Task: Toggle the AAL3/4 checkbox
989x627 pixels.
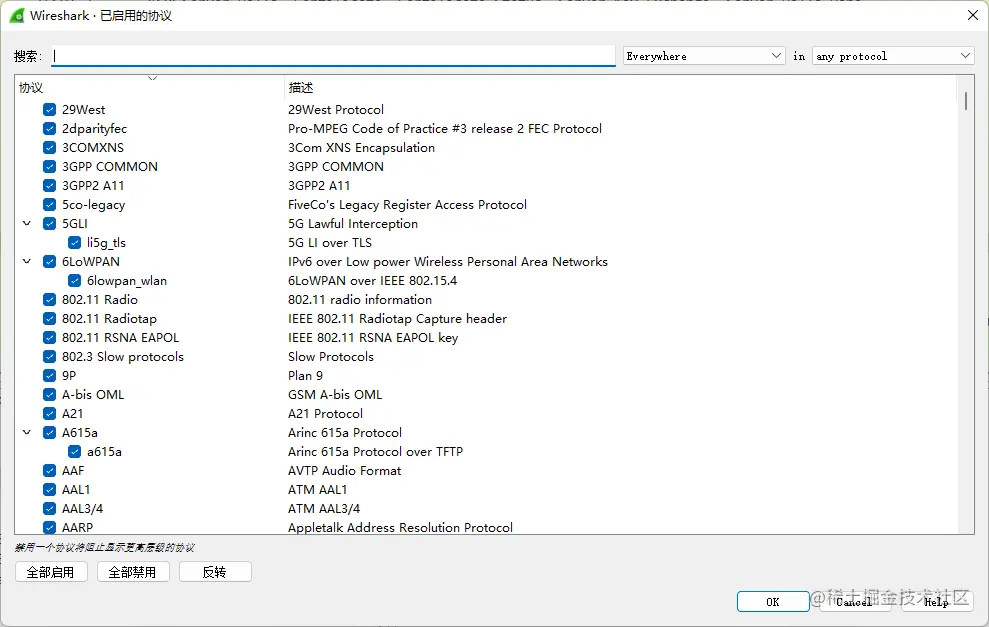Action: point(50,508)
